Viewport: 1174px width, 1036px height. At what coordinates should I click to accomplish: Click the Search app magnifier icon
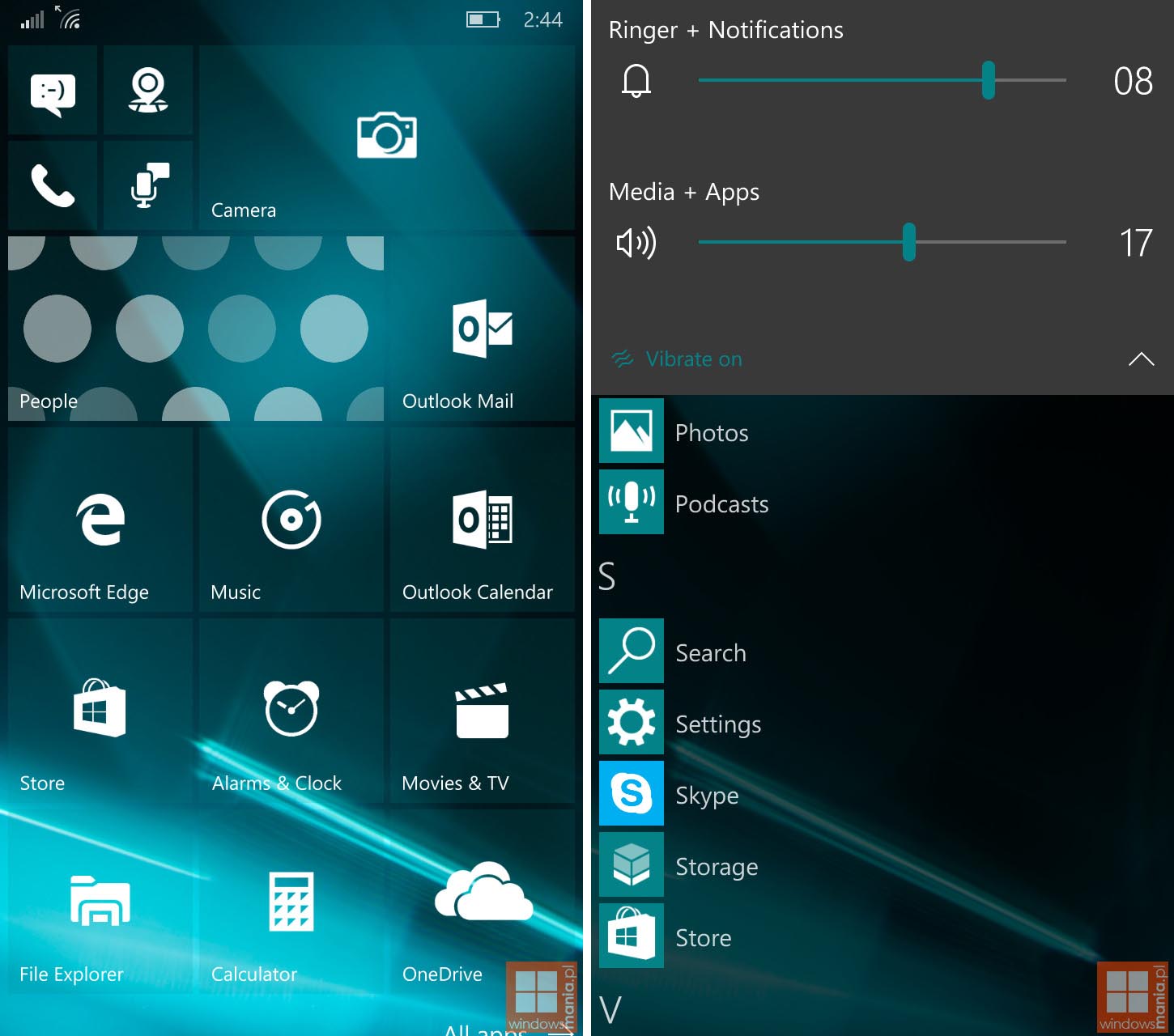coord(632,651)
